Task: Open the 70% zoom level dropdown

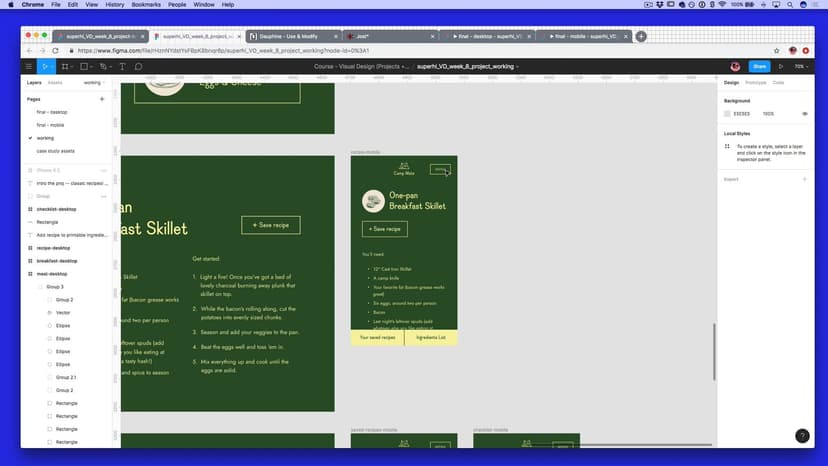Action: point(800,67)
